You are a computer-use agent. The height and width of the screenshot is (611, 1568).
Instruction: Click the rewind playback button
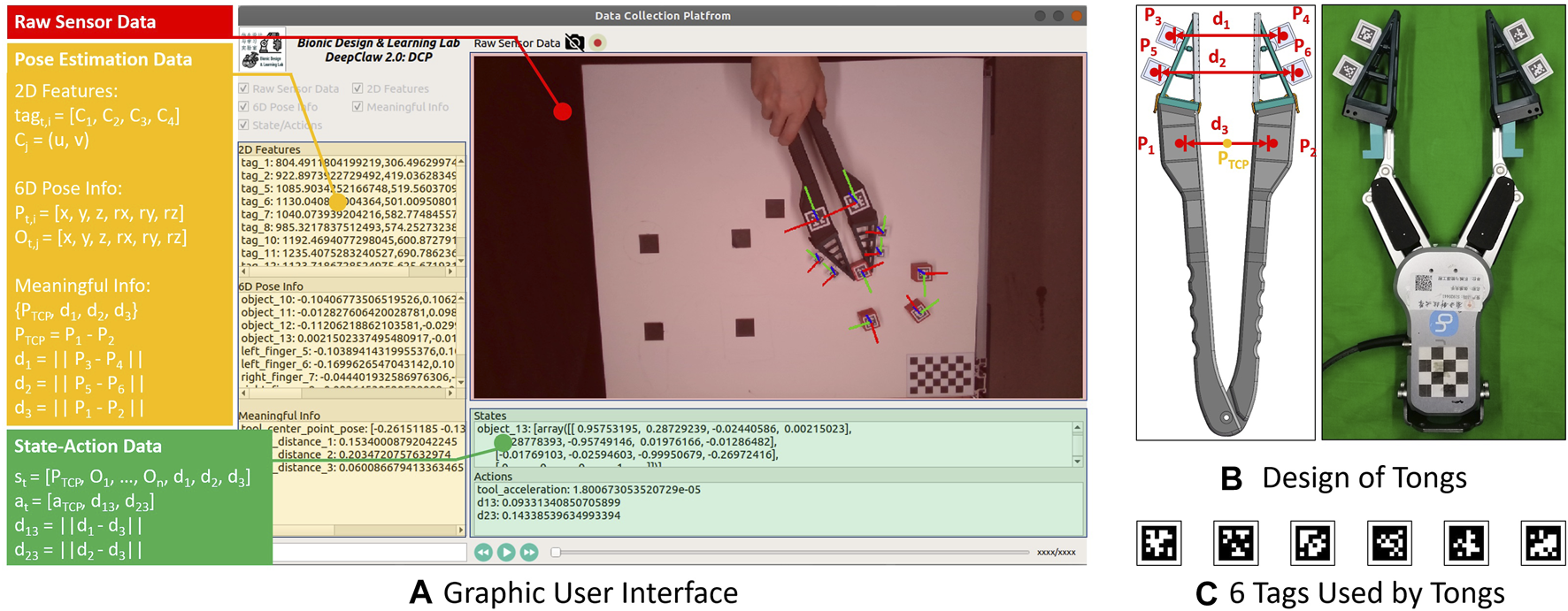(483, 552)
